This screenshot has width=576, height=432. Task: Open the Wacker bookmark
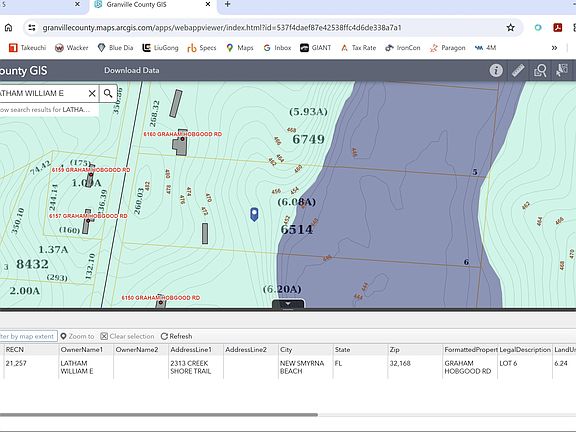[72, 48]
